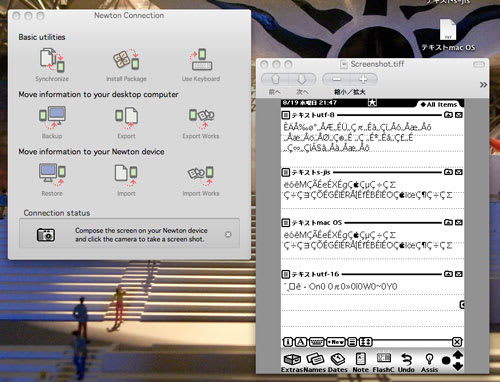Open note icon for テキストutf-8

coord(286,115)
